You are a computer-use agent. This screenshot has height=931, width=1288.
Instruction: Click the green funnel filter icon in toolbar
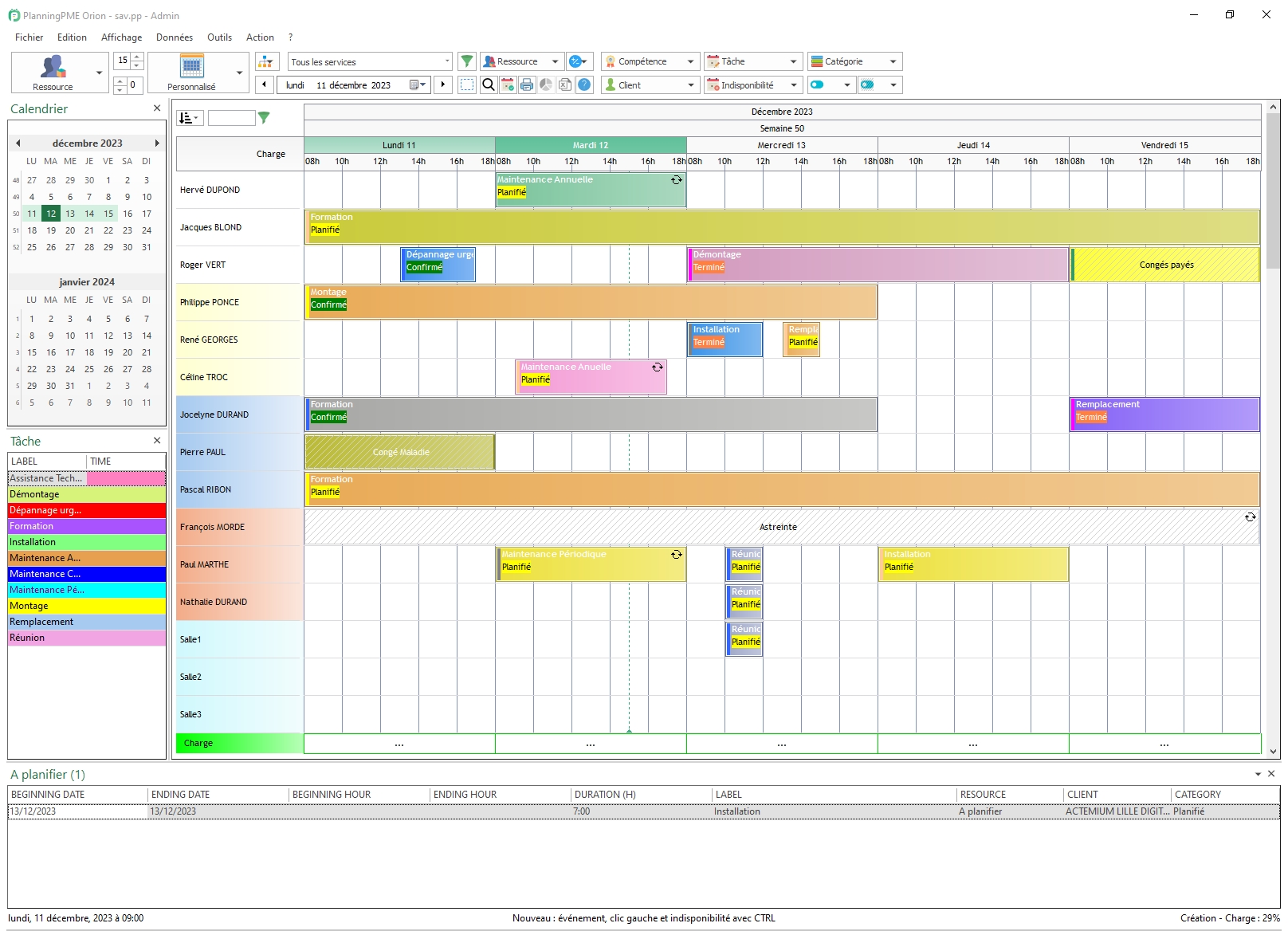468,61
